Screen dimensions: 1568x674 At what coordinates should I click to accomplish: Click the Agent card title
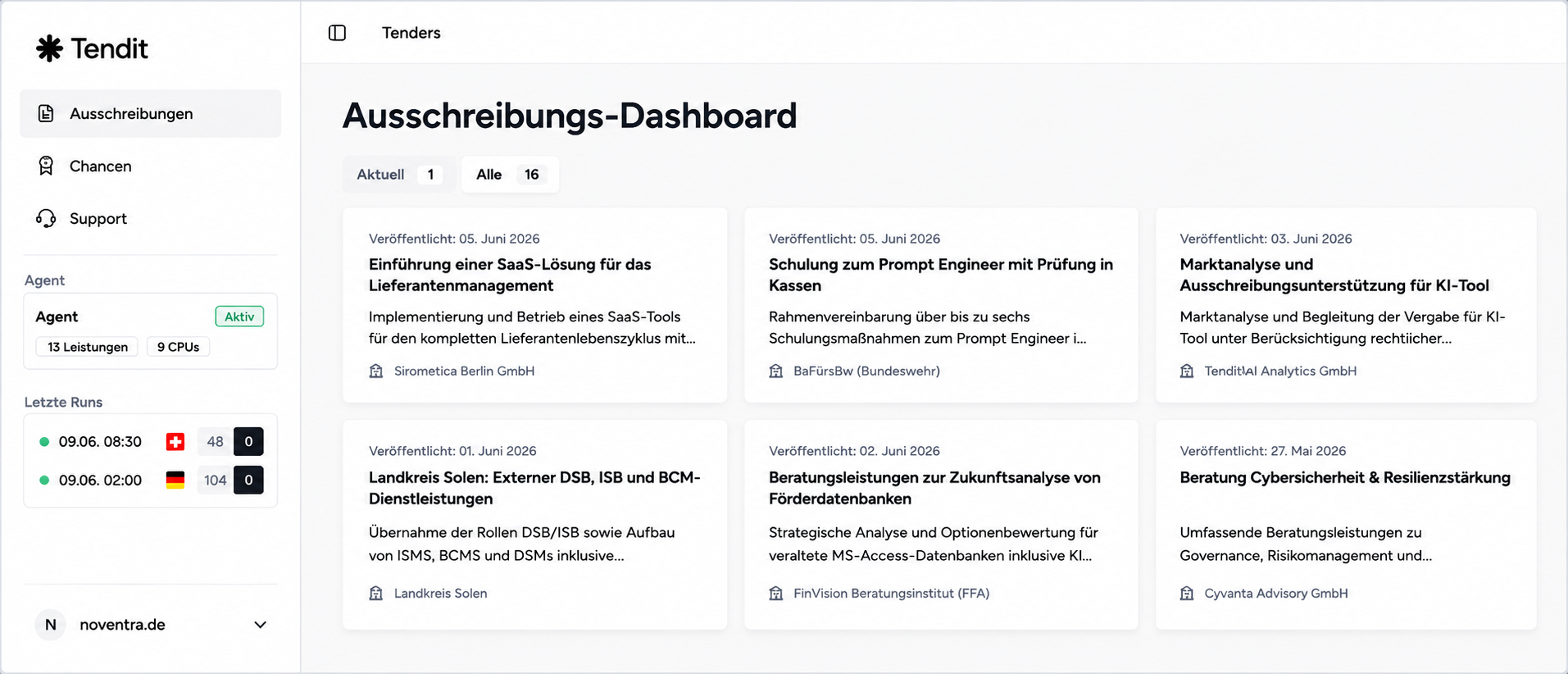[57, 317]
